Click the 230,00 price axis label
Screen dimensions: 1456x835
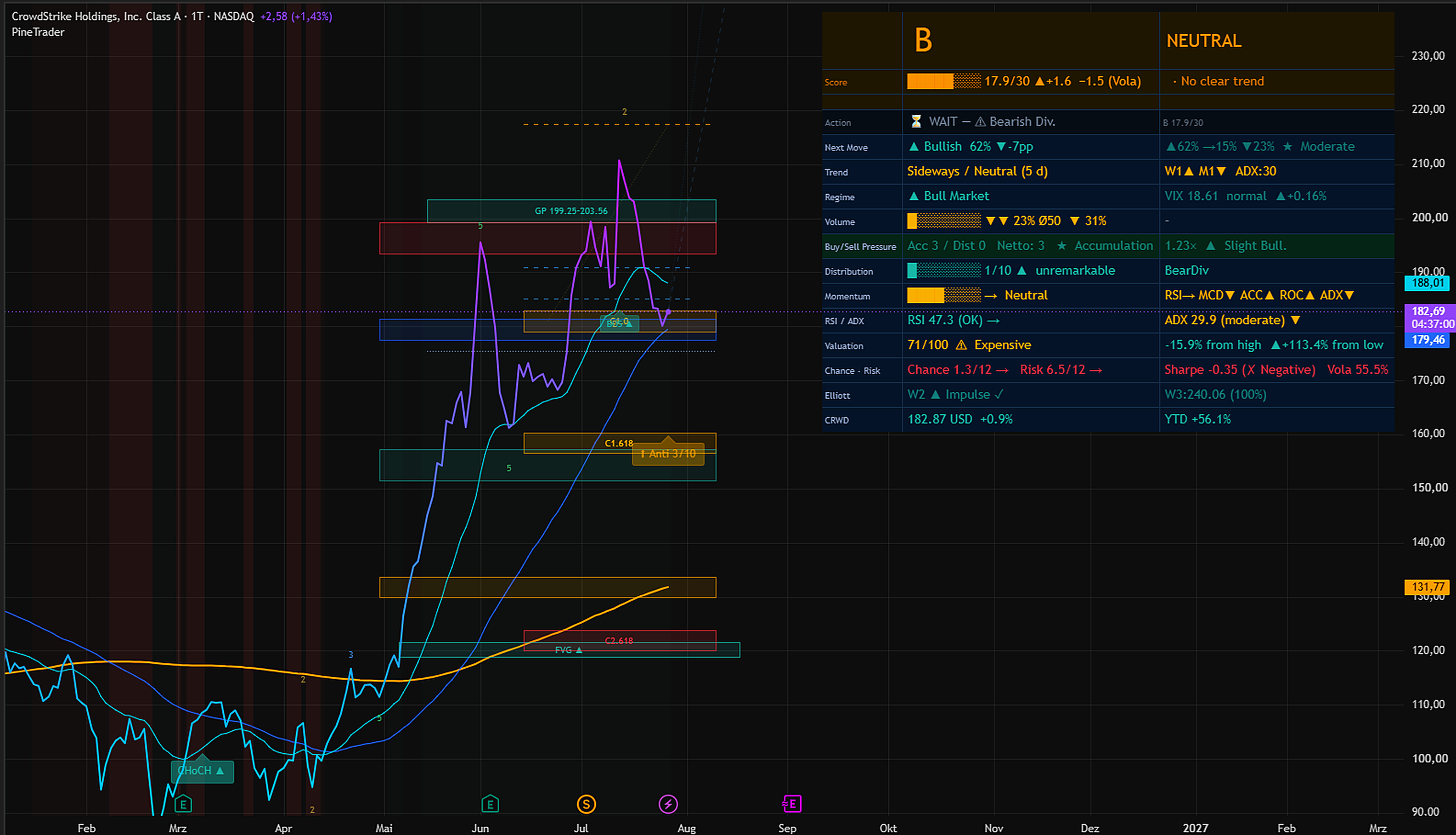(x=1428, y=56)
